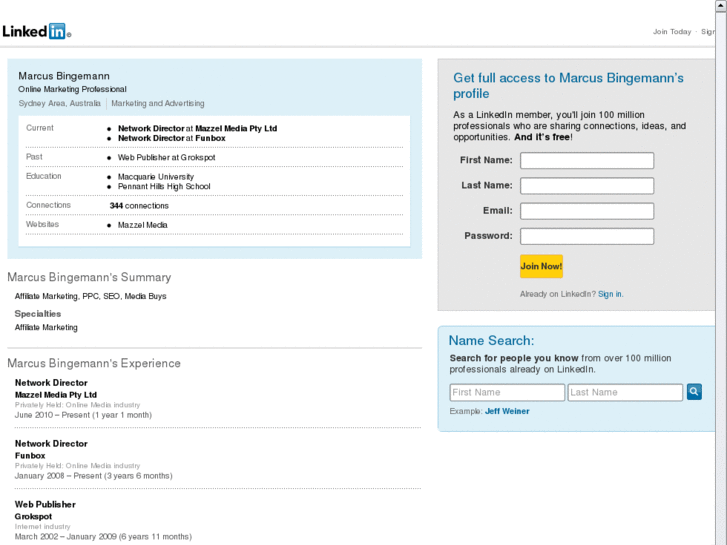Click Affiliate Marketing, PPC, SEO, Media Buys

click(90, 296)
